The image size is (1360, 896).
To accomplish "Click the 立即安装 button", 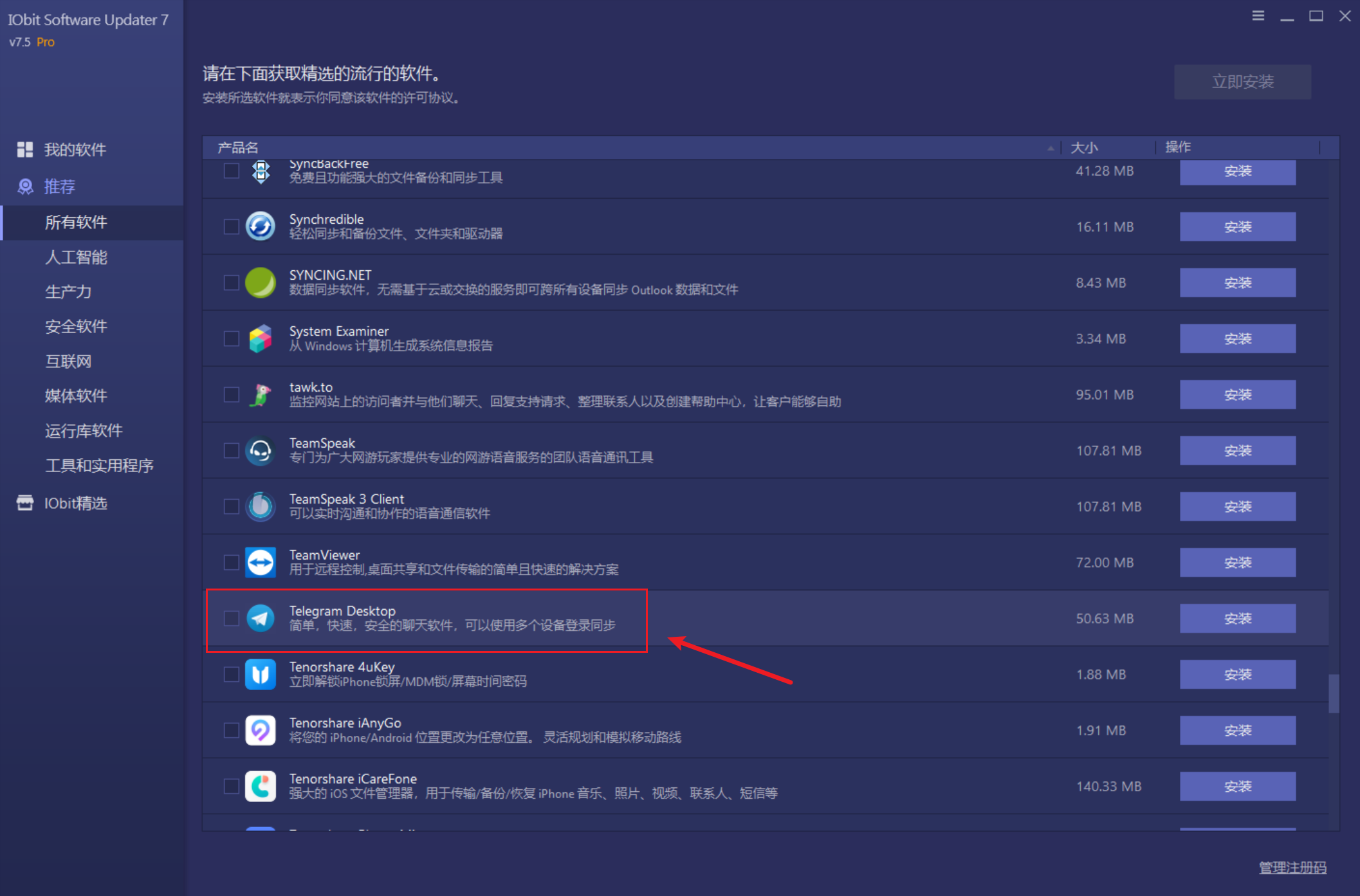I will pos(1242,82).
